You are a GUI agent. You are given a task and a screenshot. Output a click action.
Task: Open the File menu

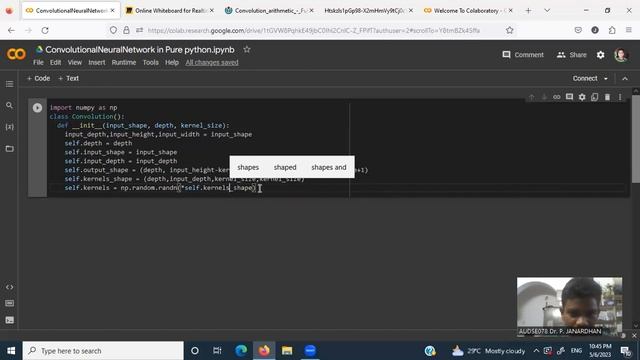38,62
